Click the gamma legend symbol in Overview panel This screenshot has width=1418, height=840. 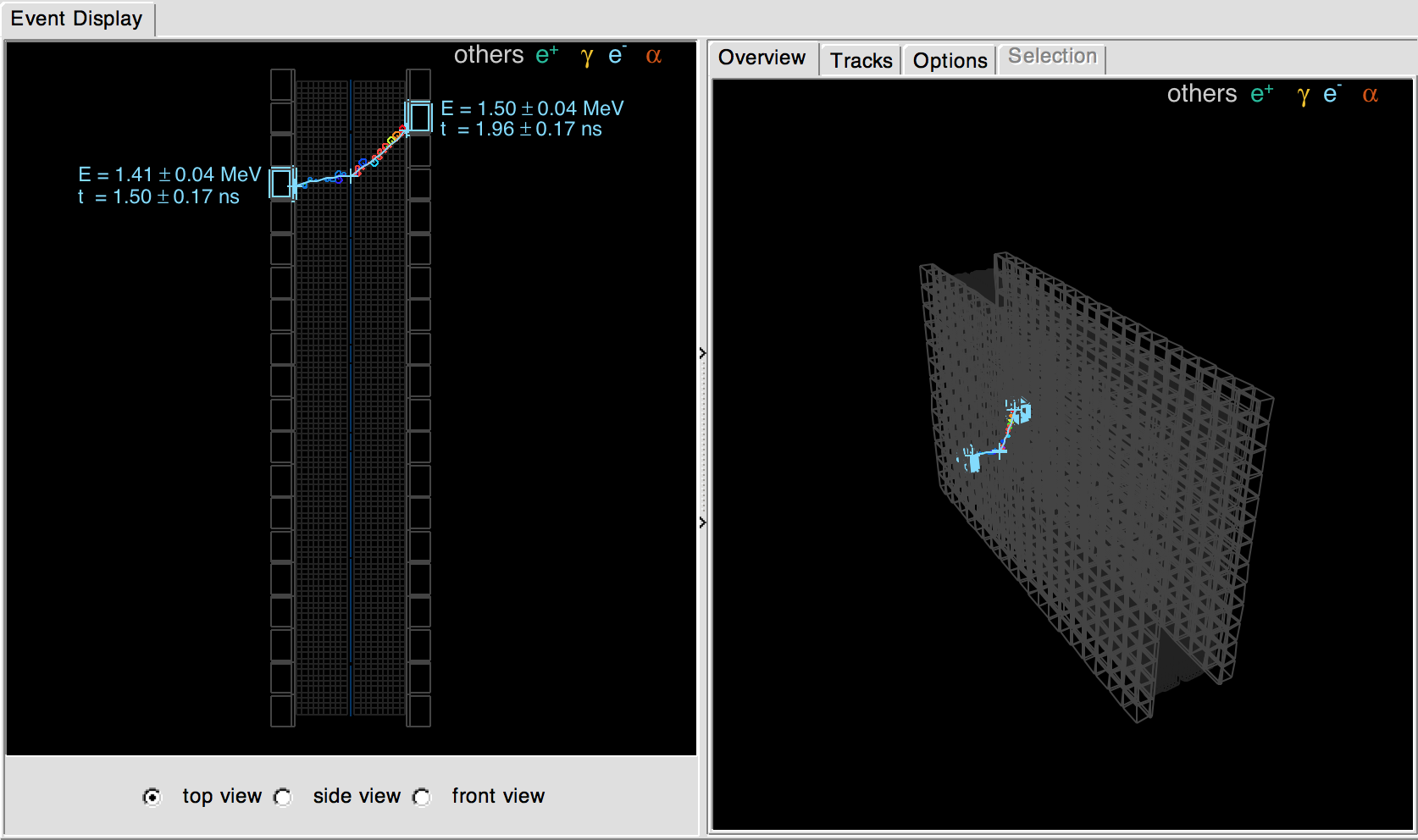(1303, 96)
